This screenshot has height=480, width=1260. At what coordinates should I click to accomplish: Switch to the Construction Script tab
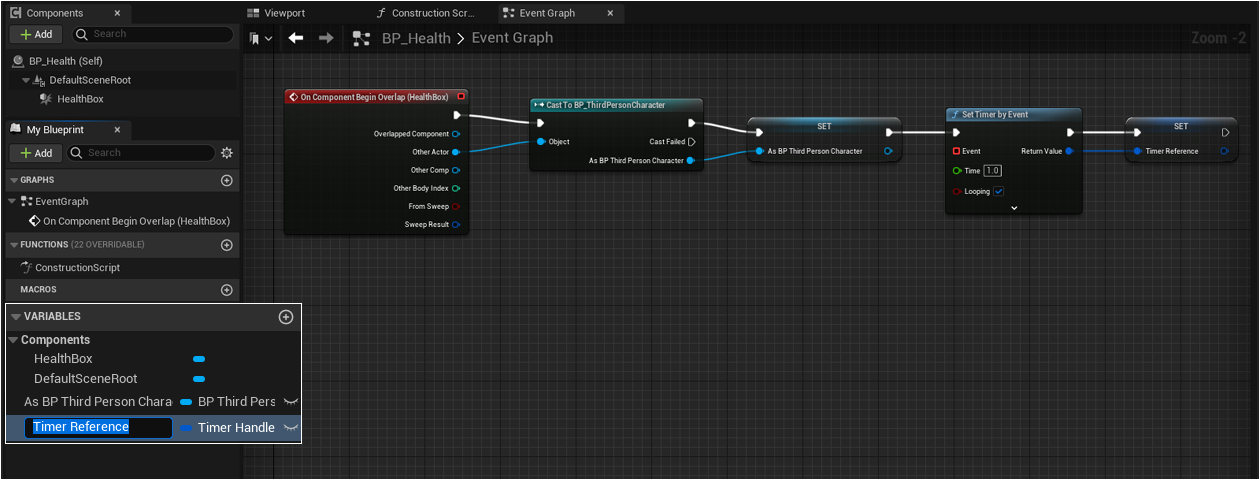click(x=427, y=13)
